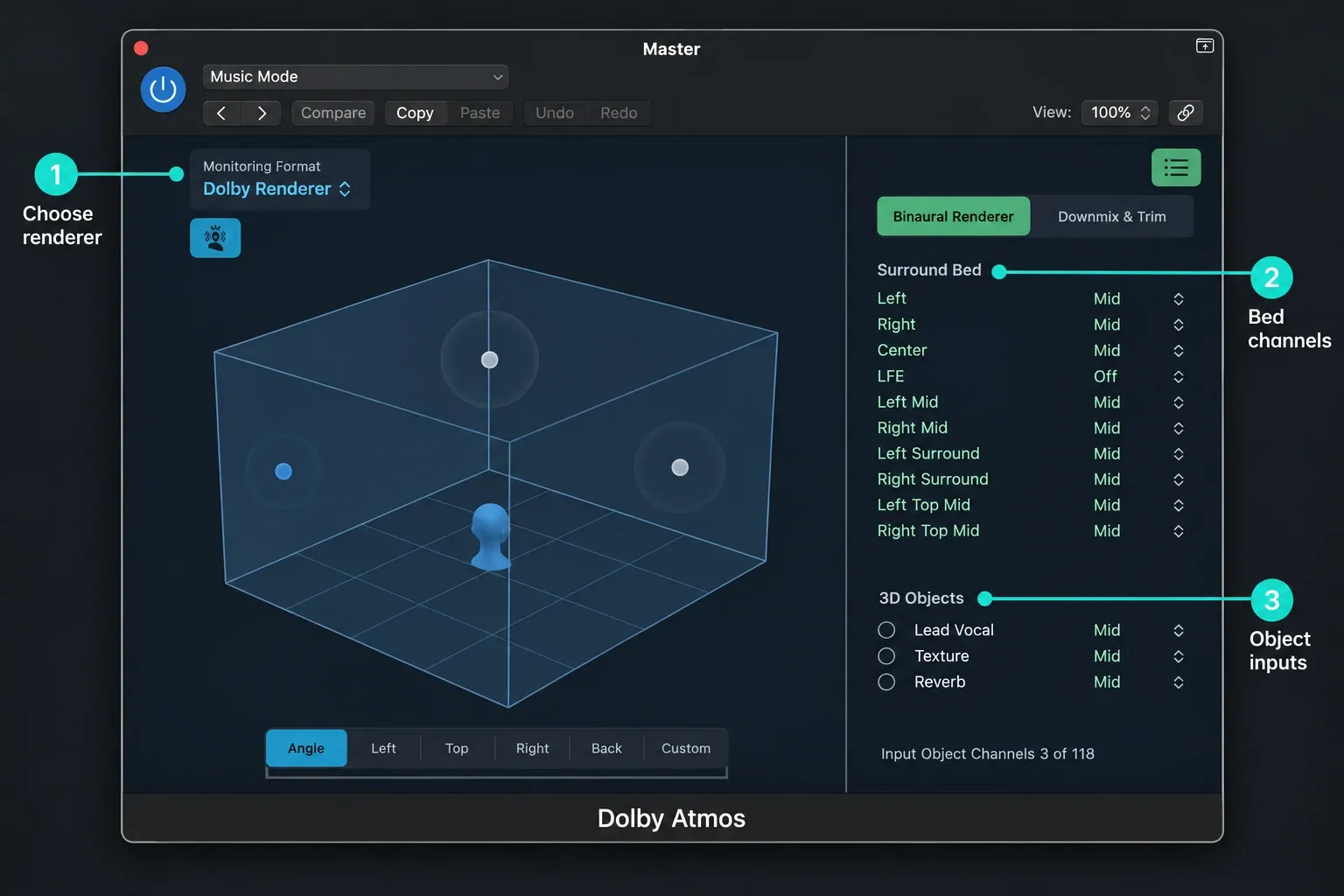
Task: Click the Center channel label
Action: pyautogui.click(x=902, y=350)
